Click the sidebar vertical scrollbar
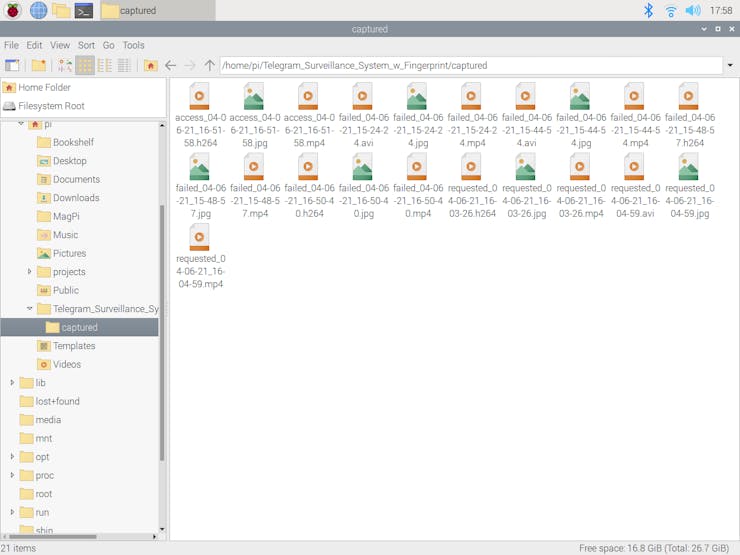This screenshot has height=555, width=740. pos(163,330)
